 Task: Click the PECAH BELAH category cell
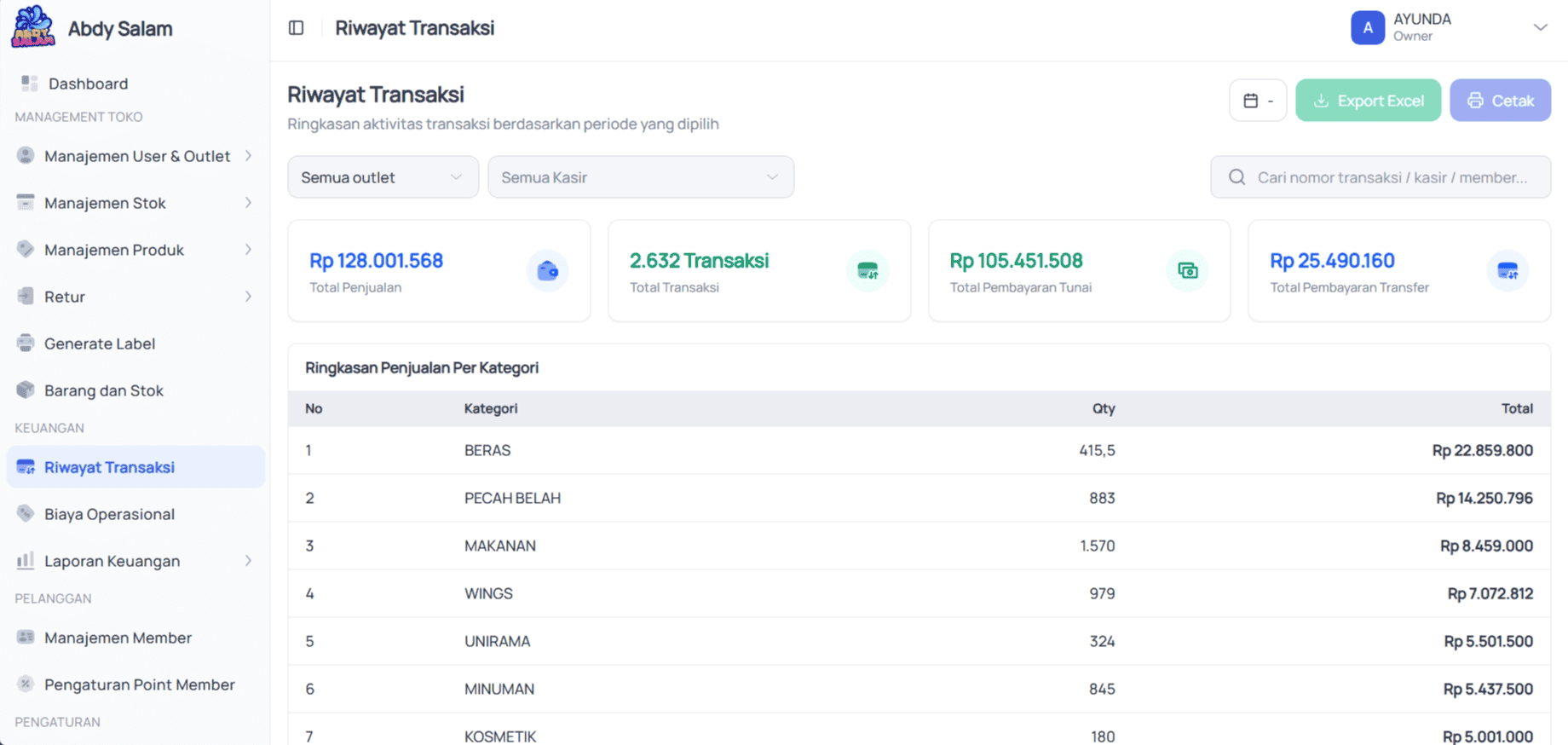coord(512,498)
